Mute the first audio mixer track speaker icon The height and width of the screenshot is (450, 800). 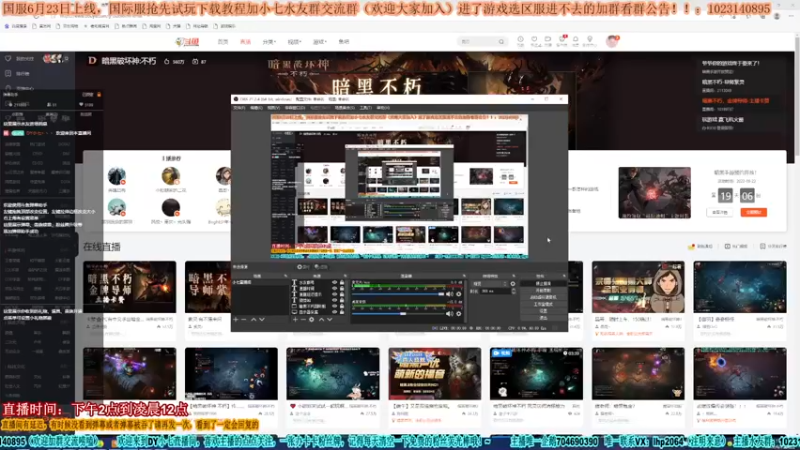[449, 294]
